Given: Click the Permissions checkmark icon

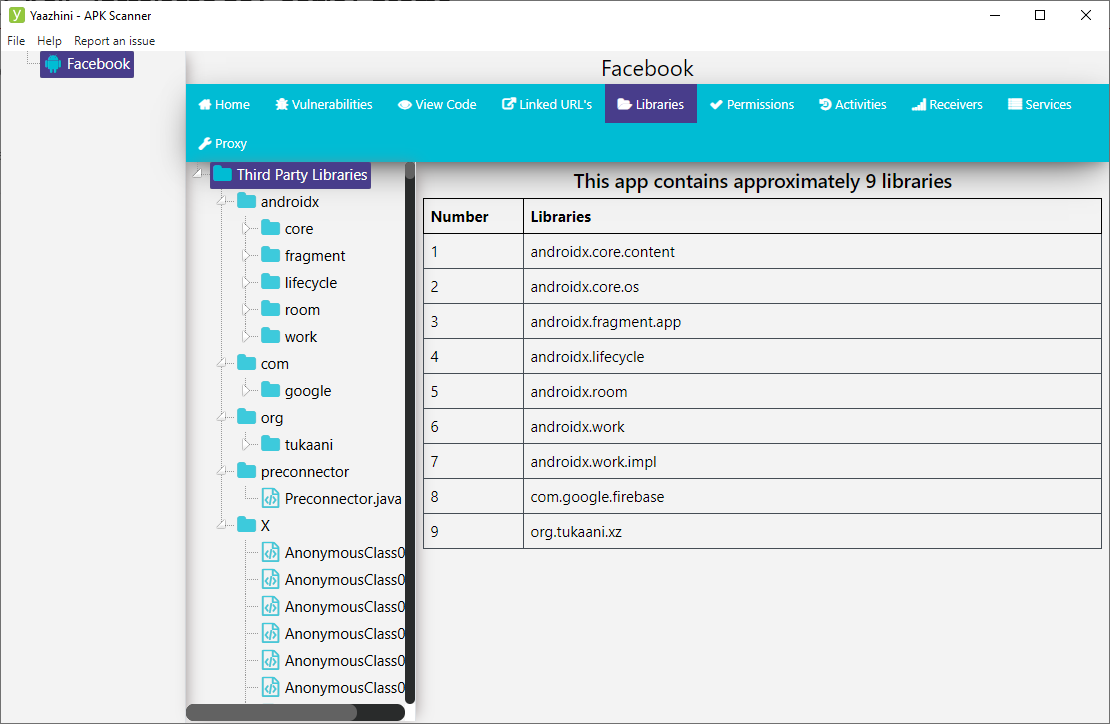Looking at the screenshot, I should click(x=716, y=105).
